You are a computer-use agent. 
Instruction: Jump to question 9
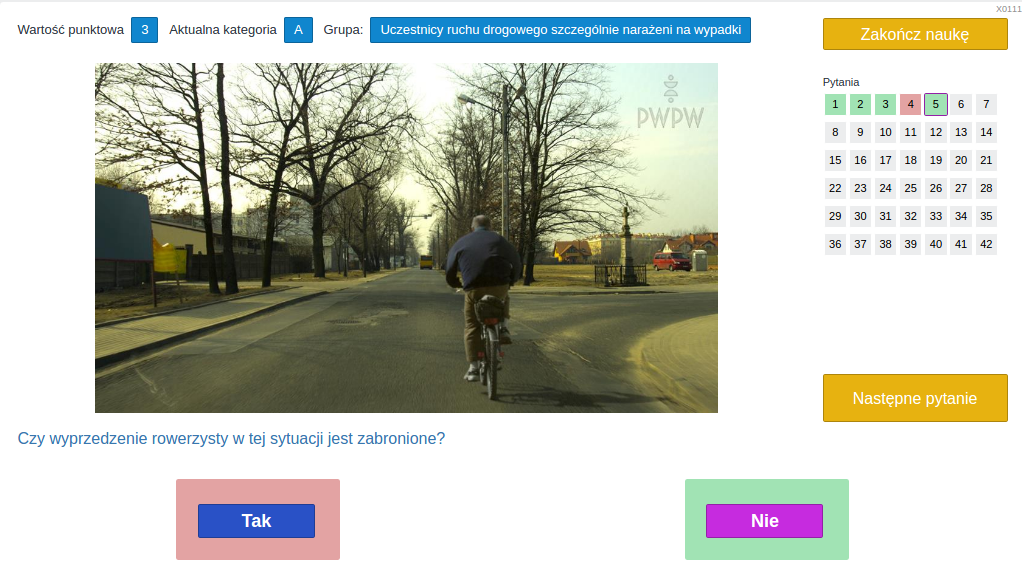pos(860,132)
